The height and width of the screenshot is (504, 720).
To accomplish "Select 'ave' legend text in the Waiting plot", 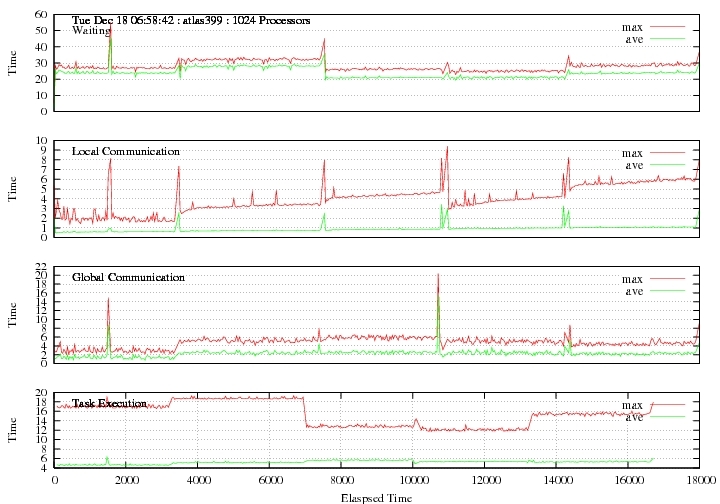I will coord(634,39).
